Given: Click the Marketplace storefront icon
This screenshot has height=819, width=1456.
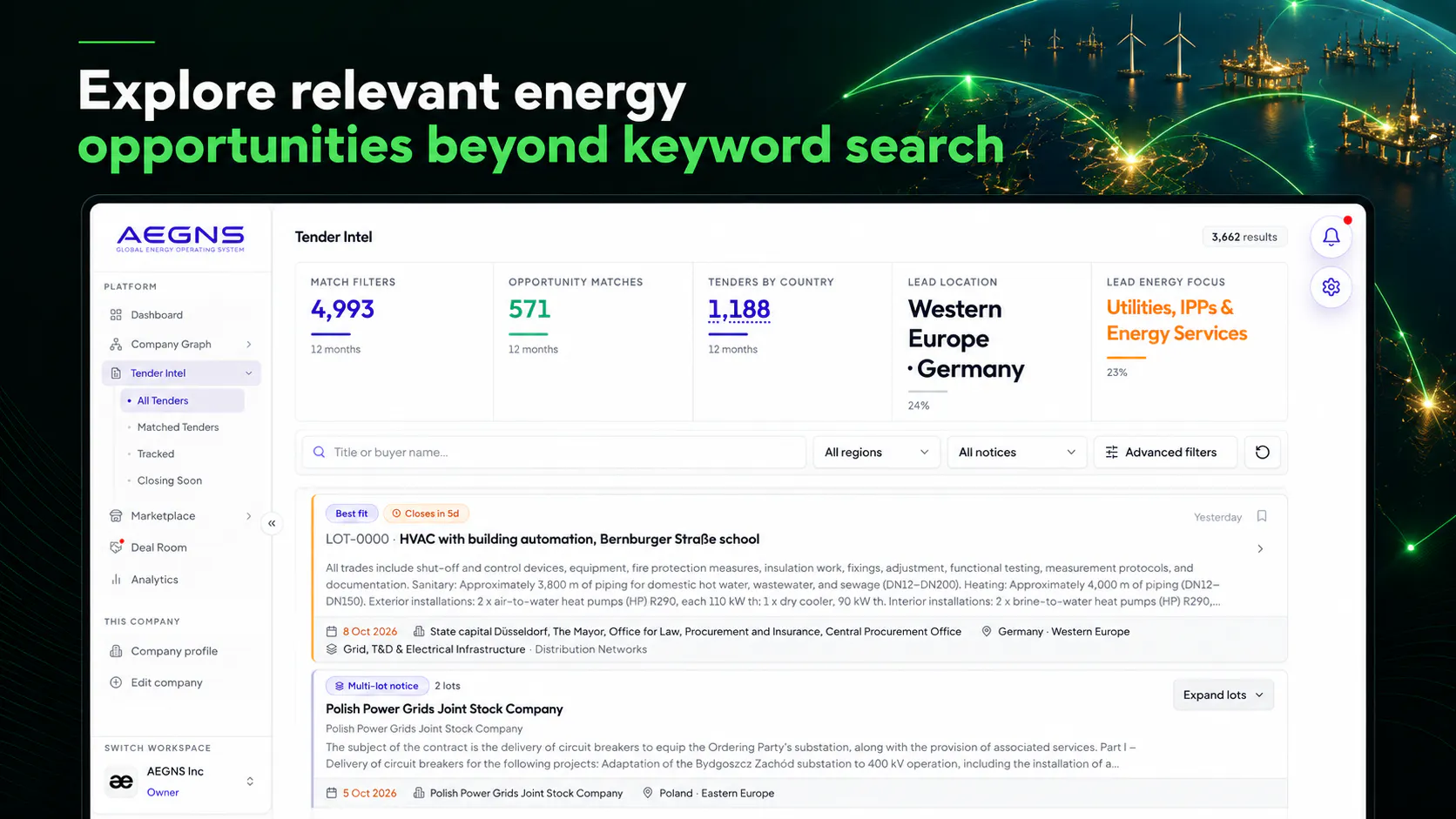Looking at the screenshot, I should pyautogui.click(x=116, y=516).
